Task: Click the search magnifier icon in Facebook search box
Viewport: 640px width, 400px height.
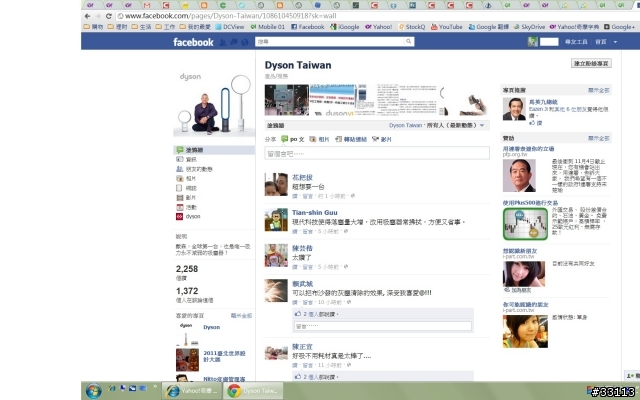Action: point(408,41)
